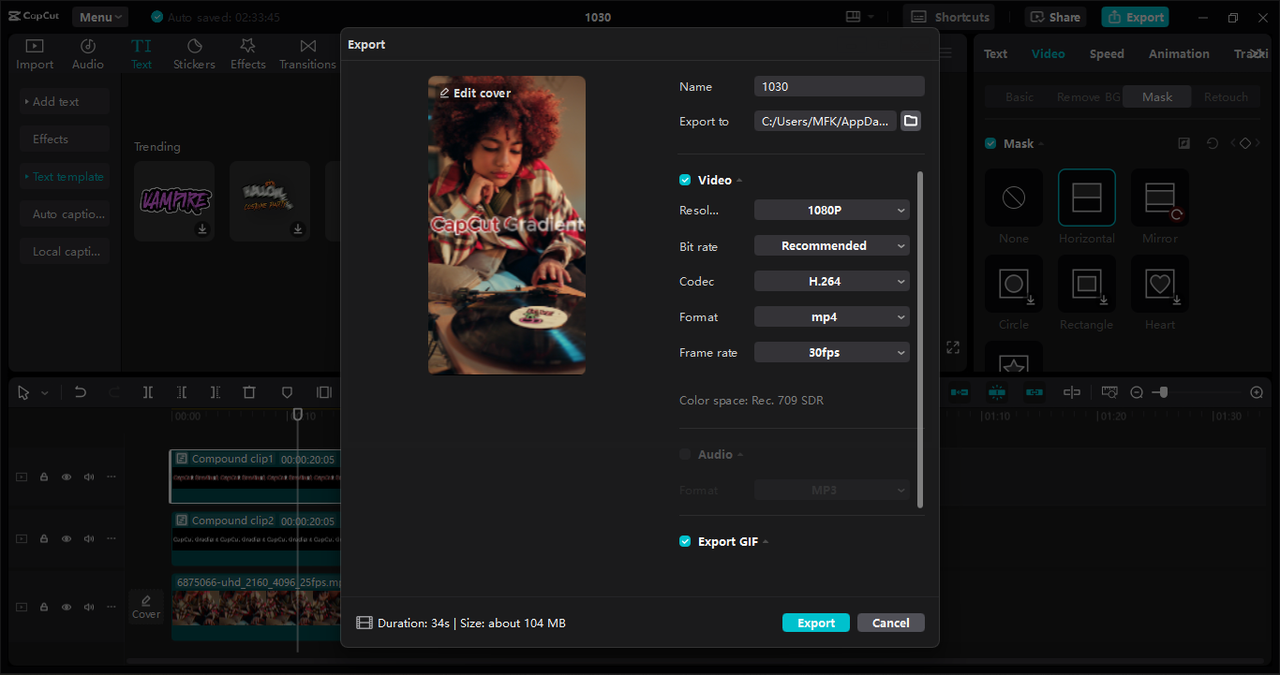Choose the Mirror mask
Screen dimensions: 1280x675
(x=1160, y=198)
